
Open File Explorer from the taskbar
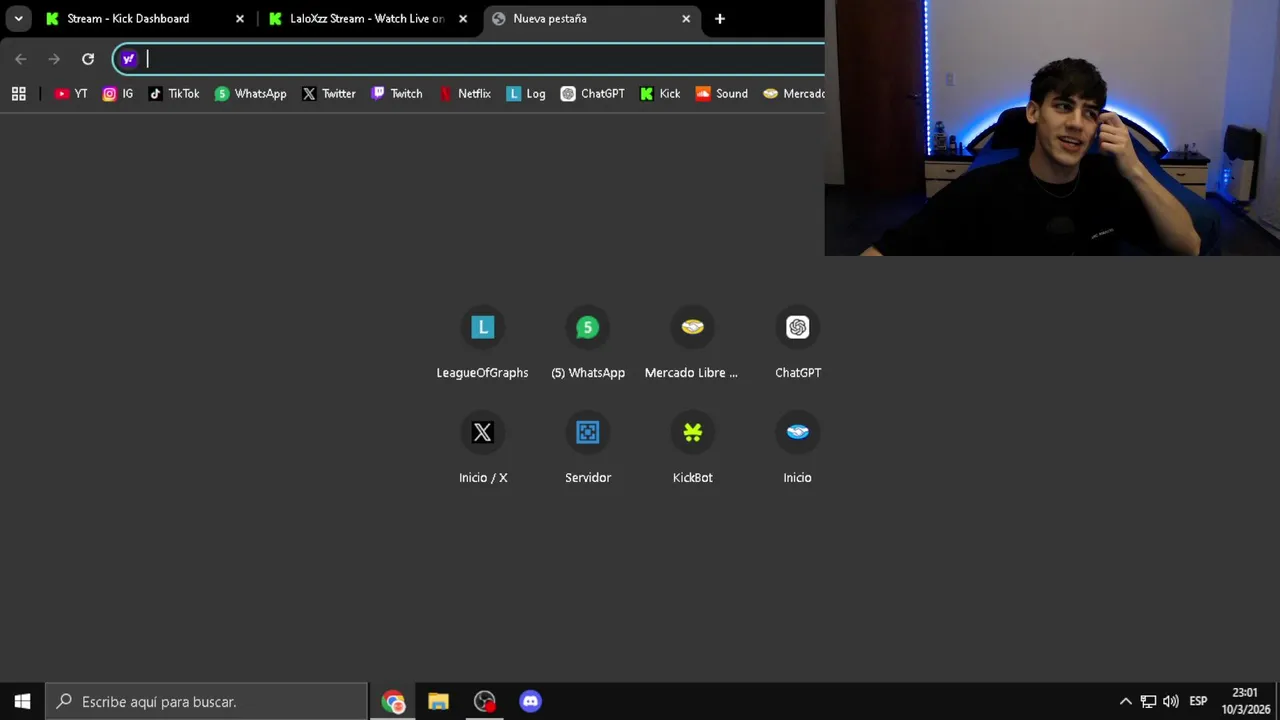pos(438,701)
